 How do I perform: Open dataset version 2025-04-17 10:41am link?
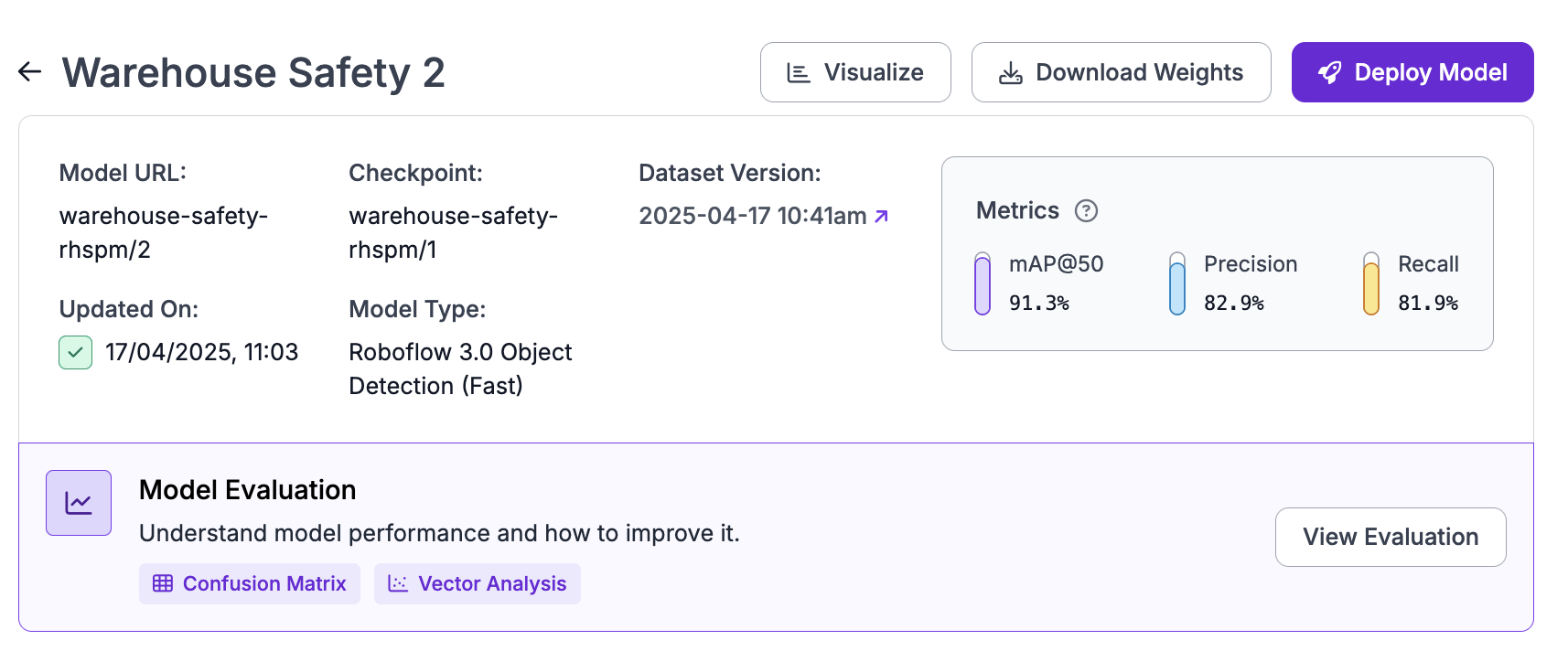tap(752, 216)
